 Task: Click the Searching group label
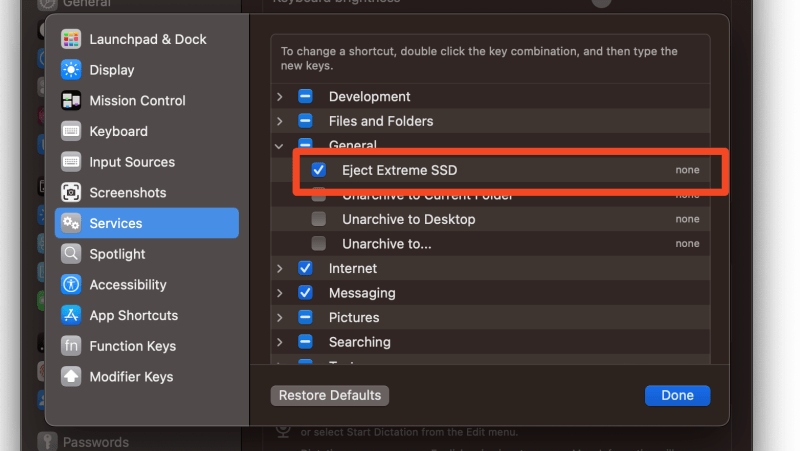pyautogui.click(x=359, y=342)
